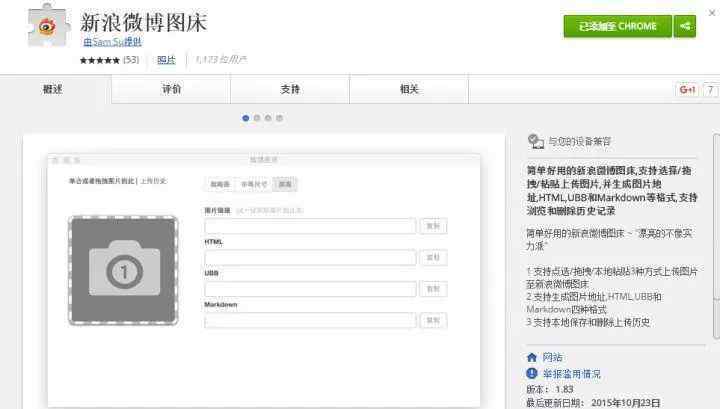Click the extension title 新浪微博图床
This screenshot has height=409, width=720.
[144, 22]
